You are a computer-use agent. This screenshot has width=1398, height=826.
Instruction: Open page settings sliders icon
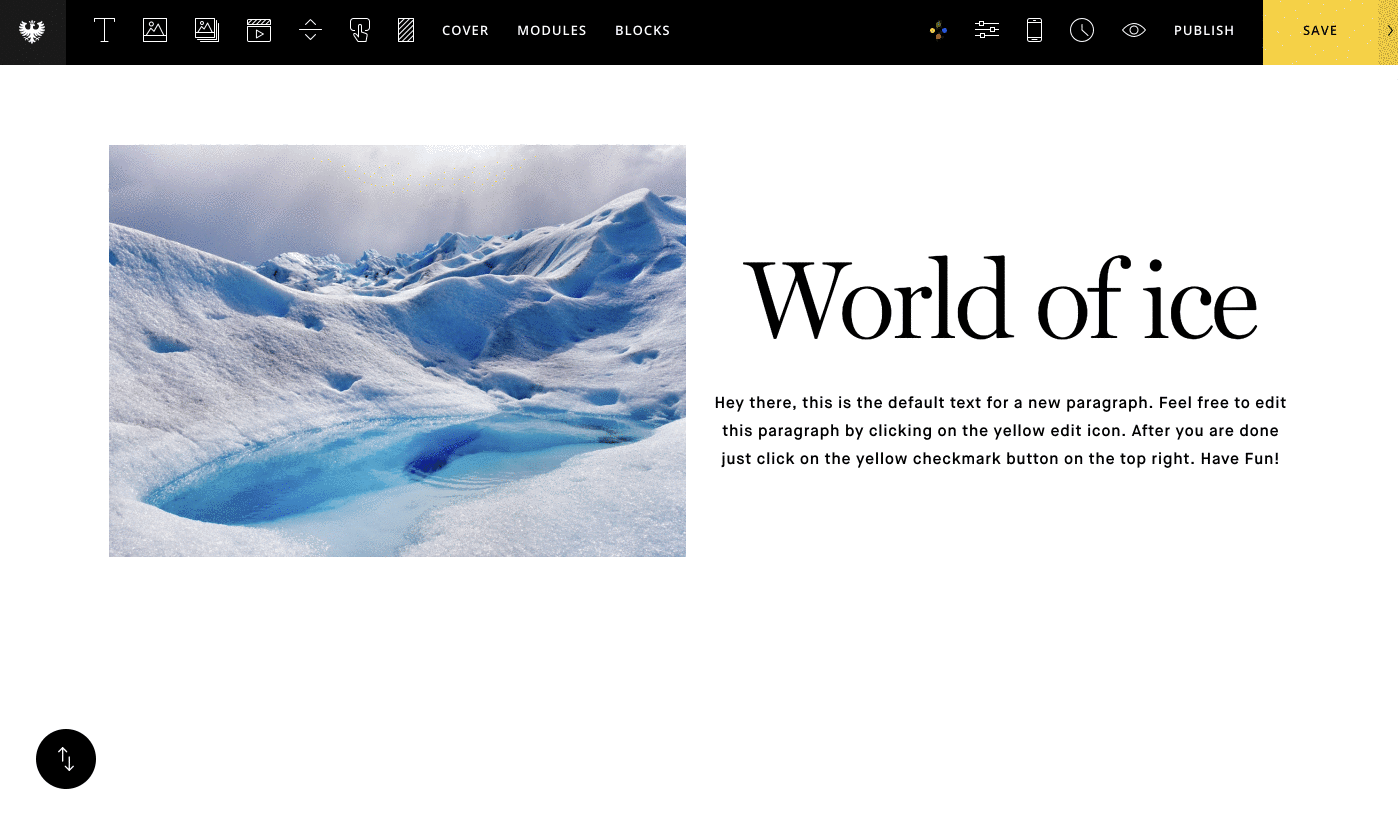click(987, 31)
